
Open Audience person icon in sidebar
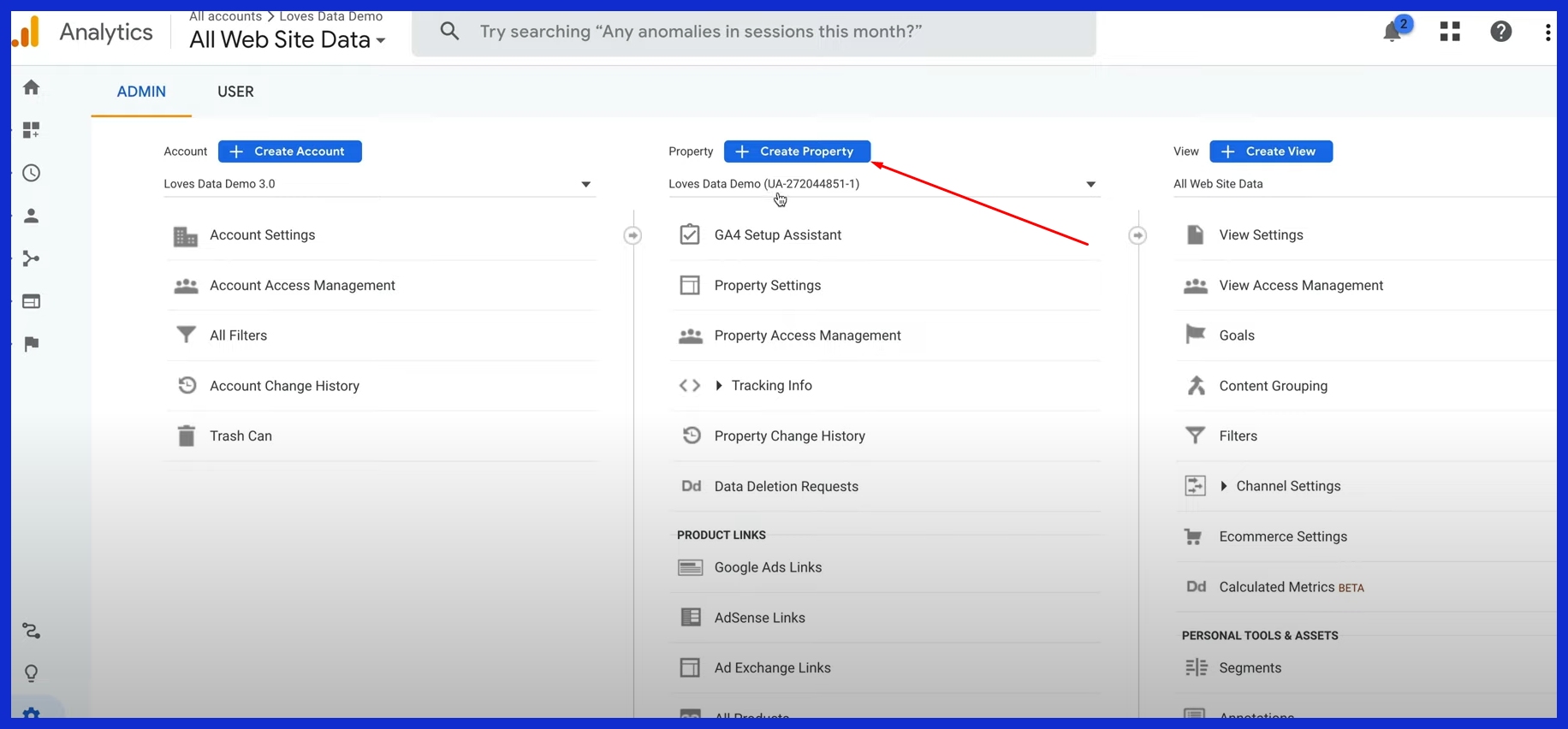32,216
